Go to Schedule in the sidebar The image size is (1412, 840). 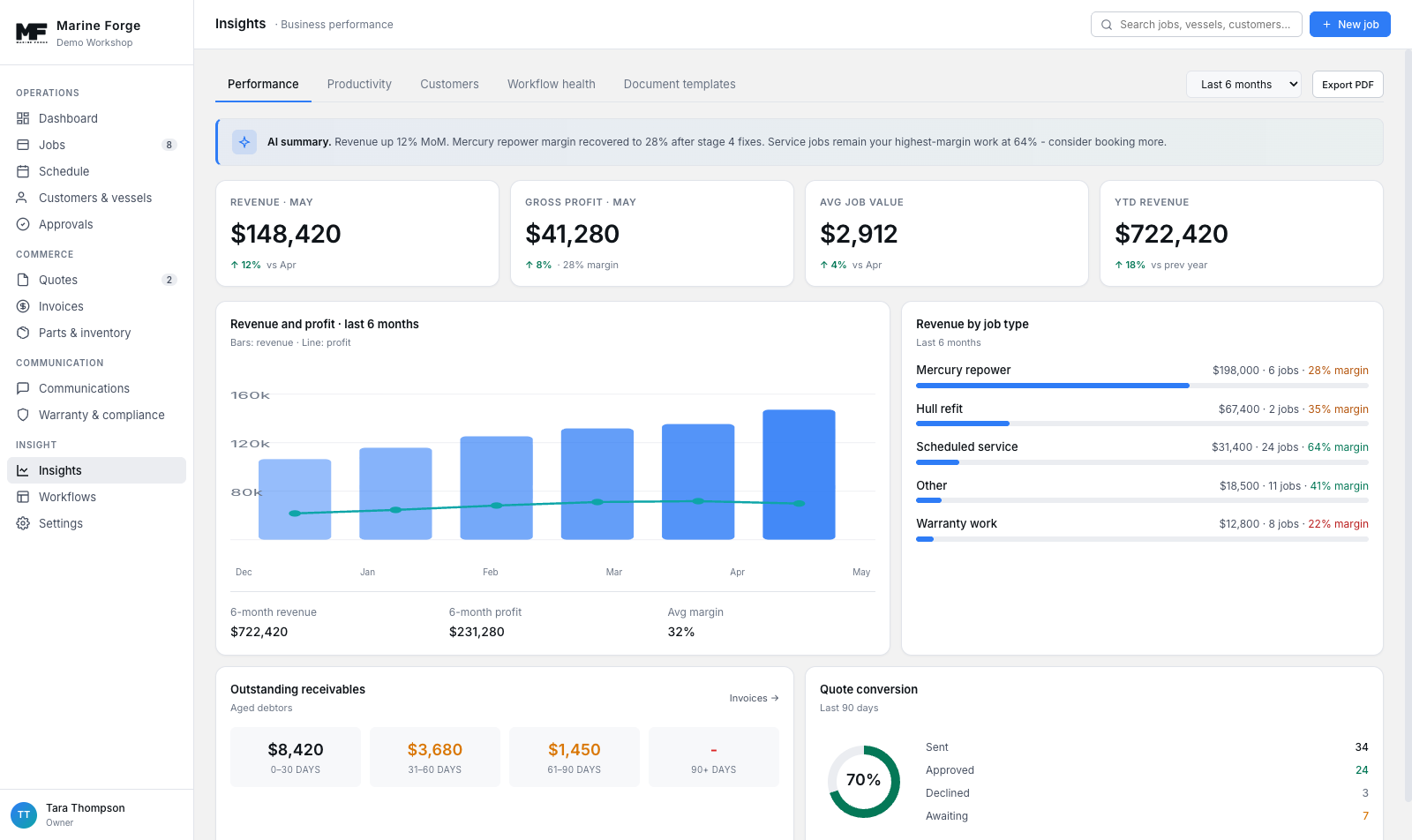coord(96,171)
